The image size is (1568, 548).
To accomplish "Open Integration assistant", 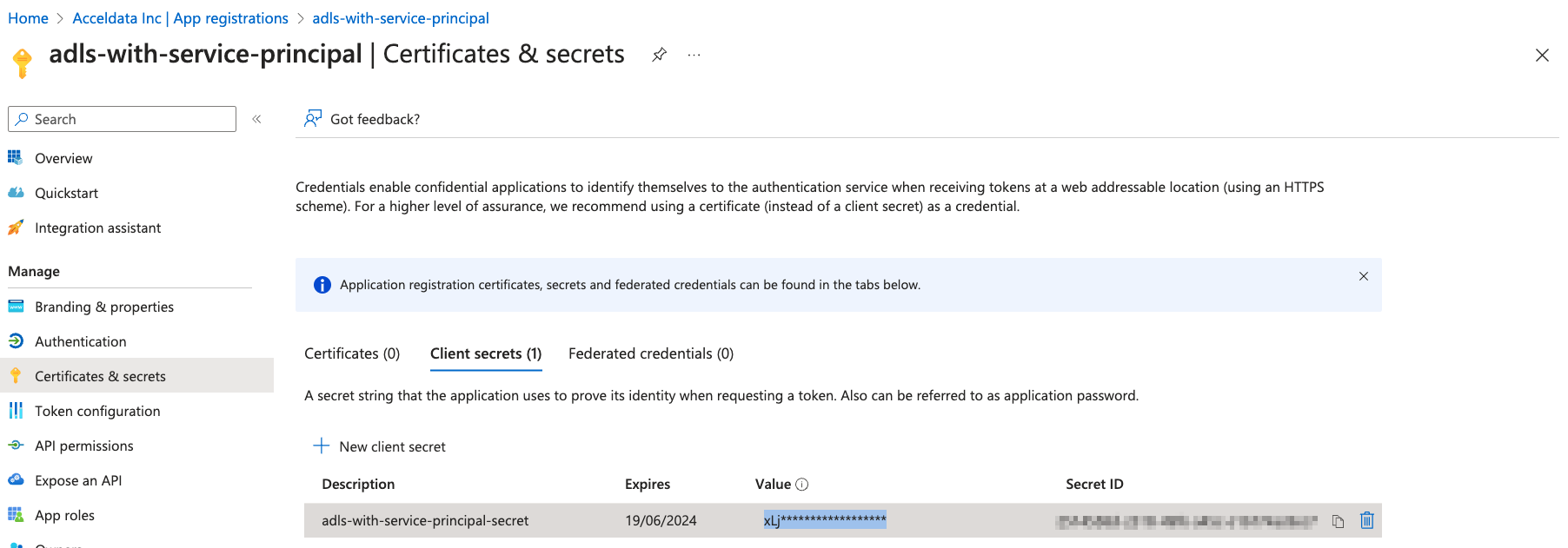I will pos(97,228).
